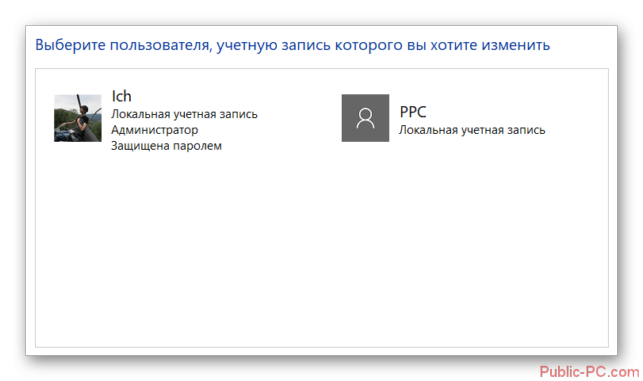643x381 pixels.
Task: Click 'Локальная учетная запись' under PPC
Action: [472, 130]
